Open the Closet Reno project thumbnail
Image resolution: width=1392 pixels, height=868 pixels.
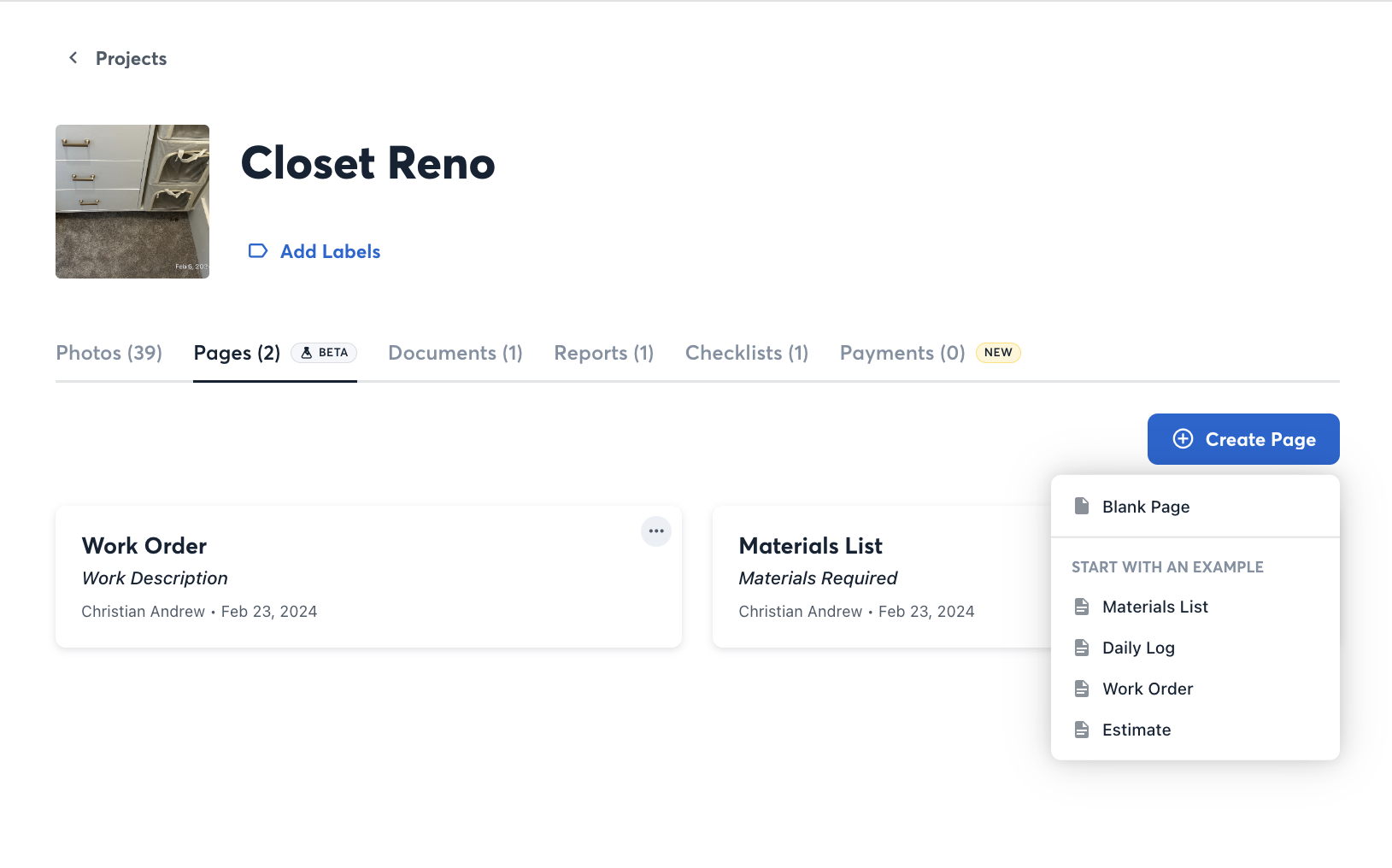132,202
